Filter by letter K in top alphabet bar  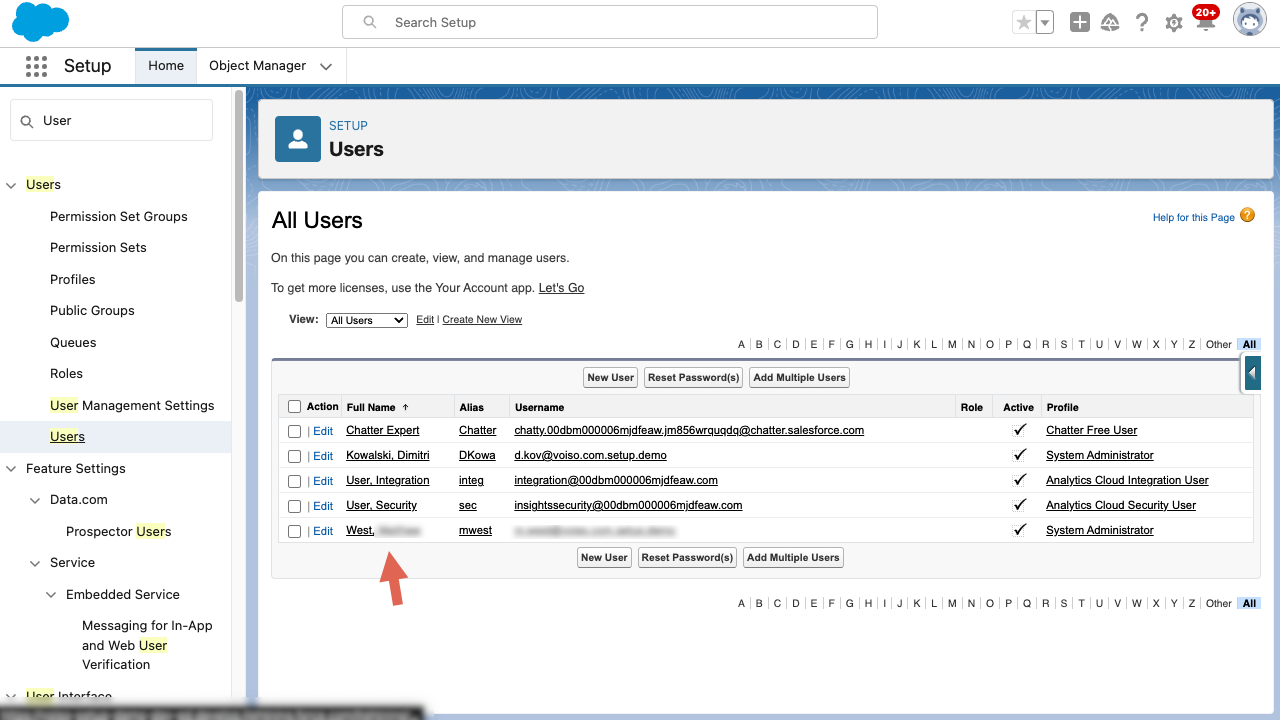(x=917, y=345)
